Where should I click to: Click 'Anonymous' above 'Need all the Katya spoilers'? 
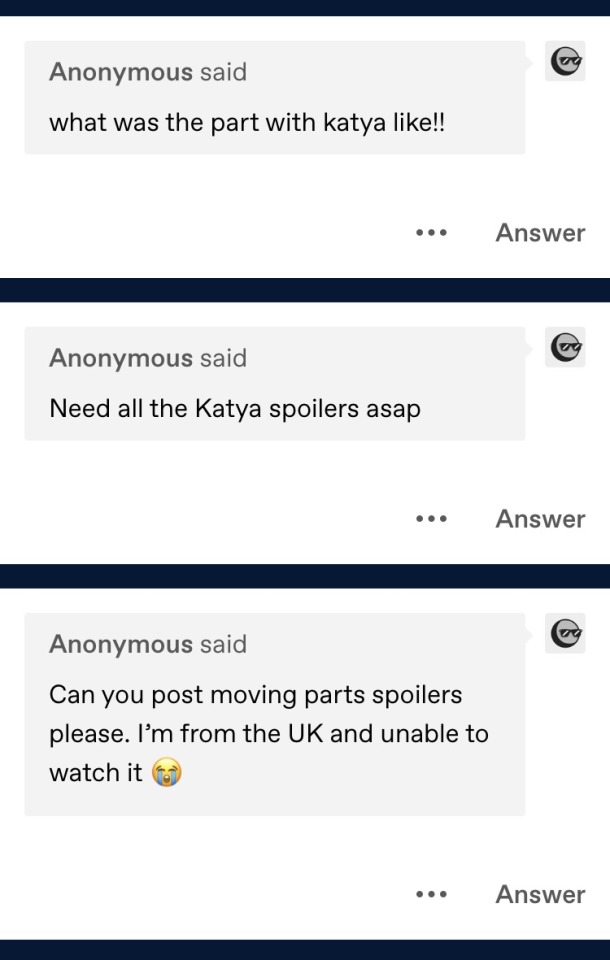(120, 358)
